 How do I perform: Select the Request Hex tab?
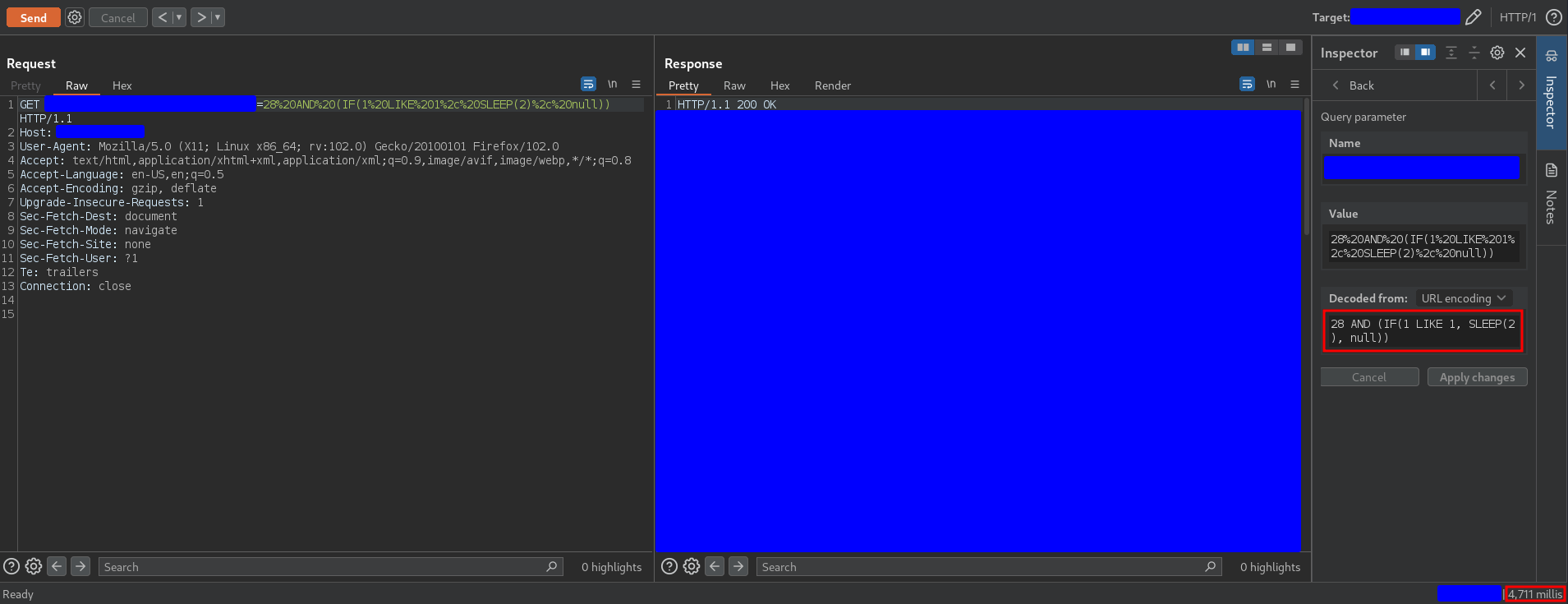(x=122, y=85)
